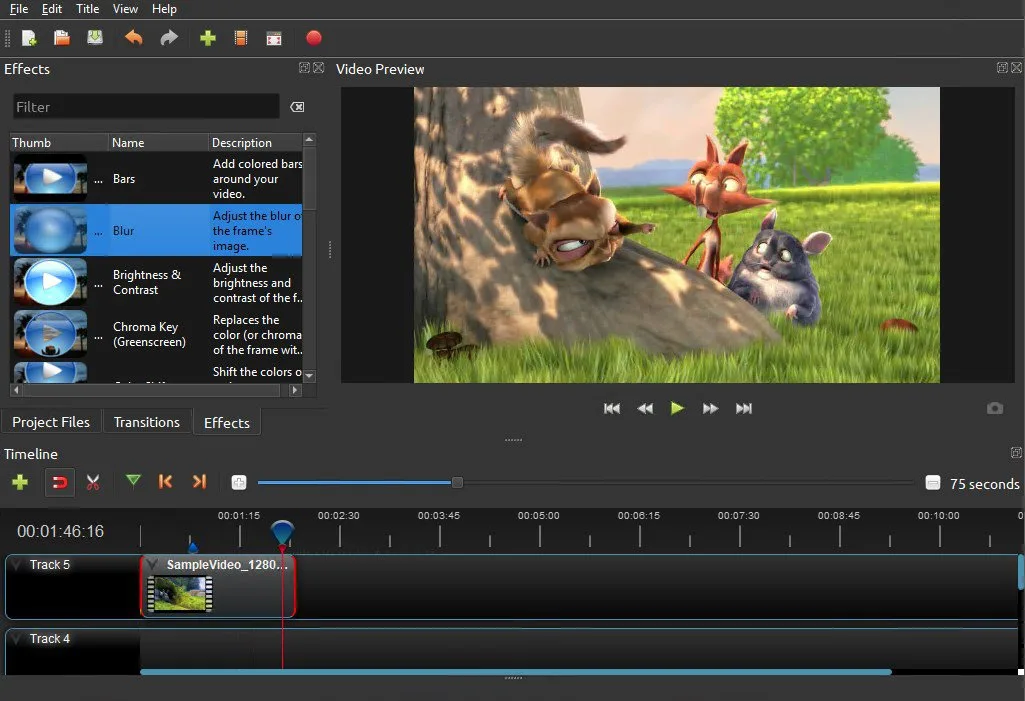Capture a preview snapshot with the camera icon
Image resolution: width=1025 pixels, height=701 pixels.
point(995,408)
